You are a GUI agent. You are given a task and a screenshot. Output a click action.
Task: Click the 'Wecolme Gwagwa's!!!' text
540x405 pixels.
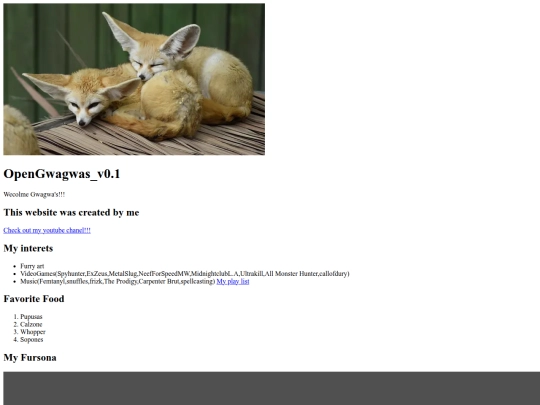point(34,195)
